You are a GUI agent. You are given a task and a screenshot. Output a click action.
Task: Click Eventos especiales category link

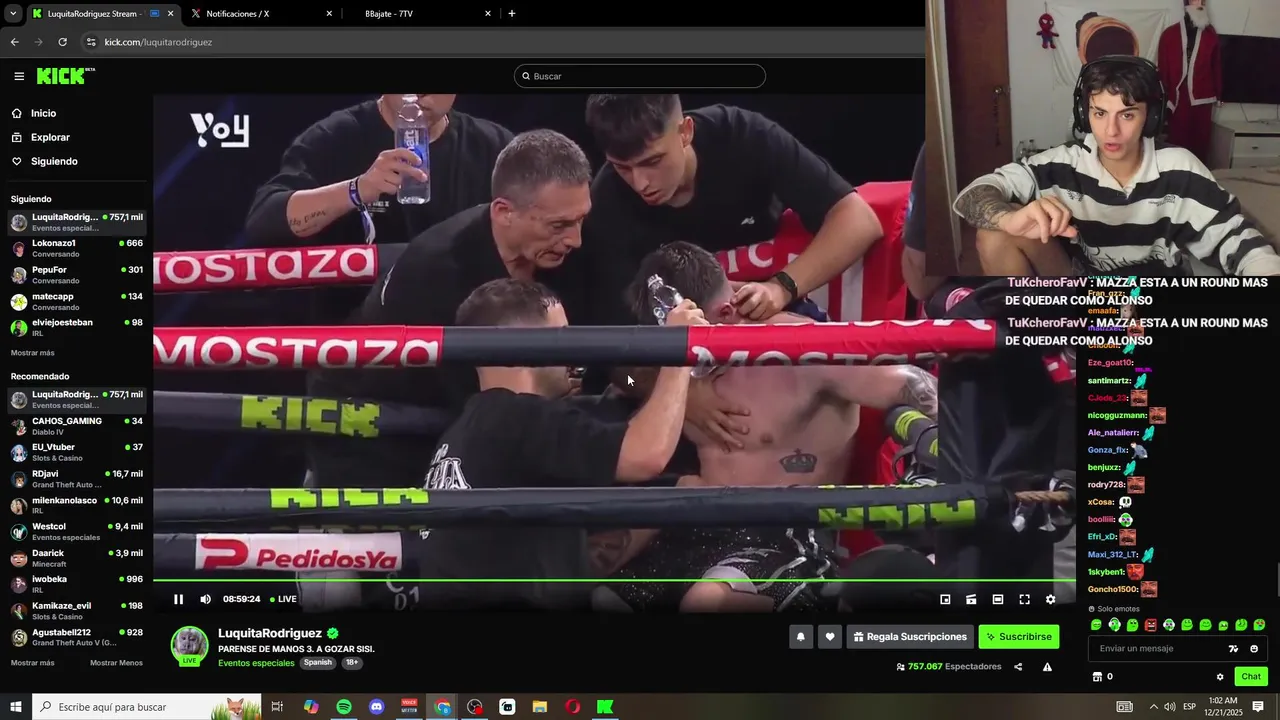click(256, 663)
